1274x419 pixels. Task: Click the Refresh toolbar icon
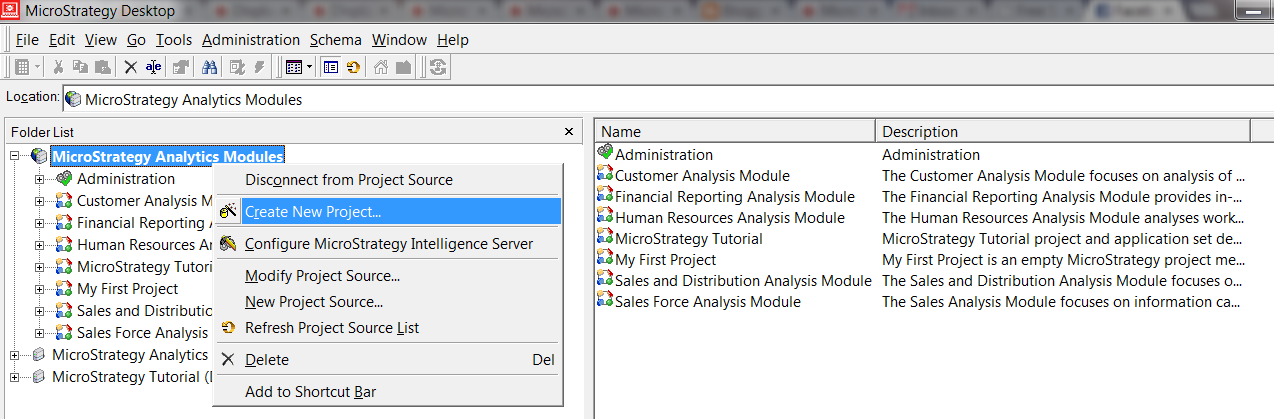353,67
